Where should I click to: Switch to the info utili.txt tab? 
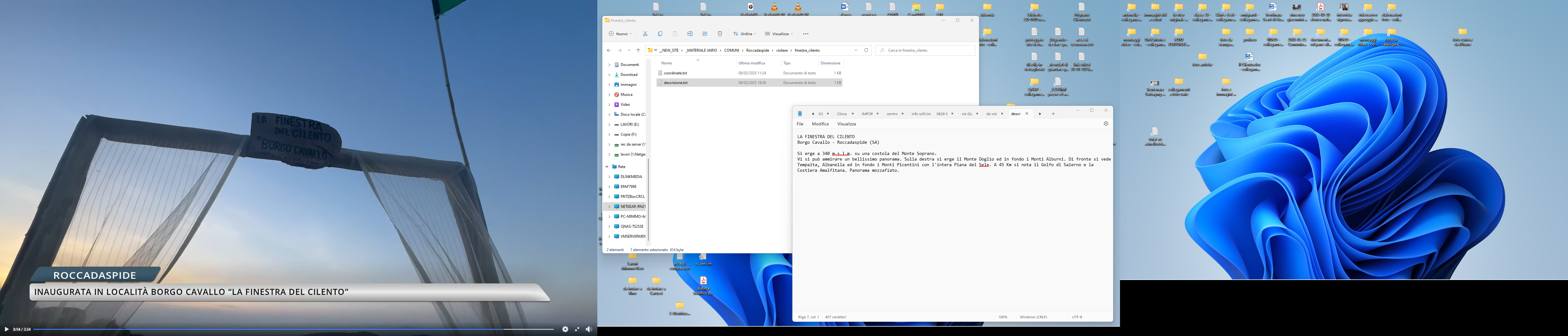(x=920, y=114)
